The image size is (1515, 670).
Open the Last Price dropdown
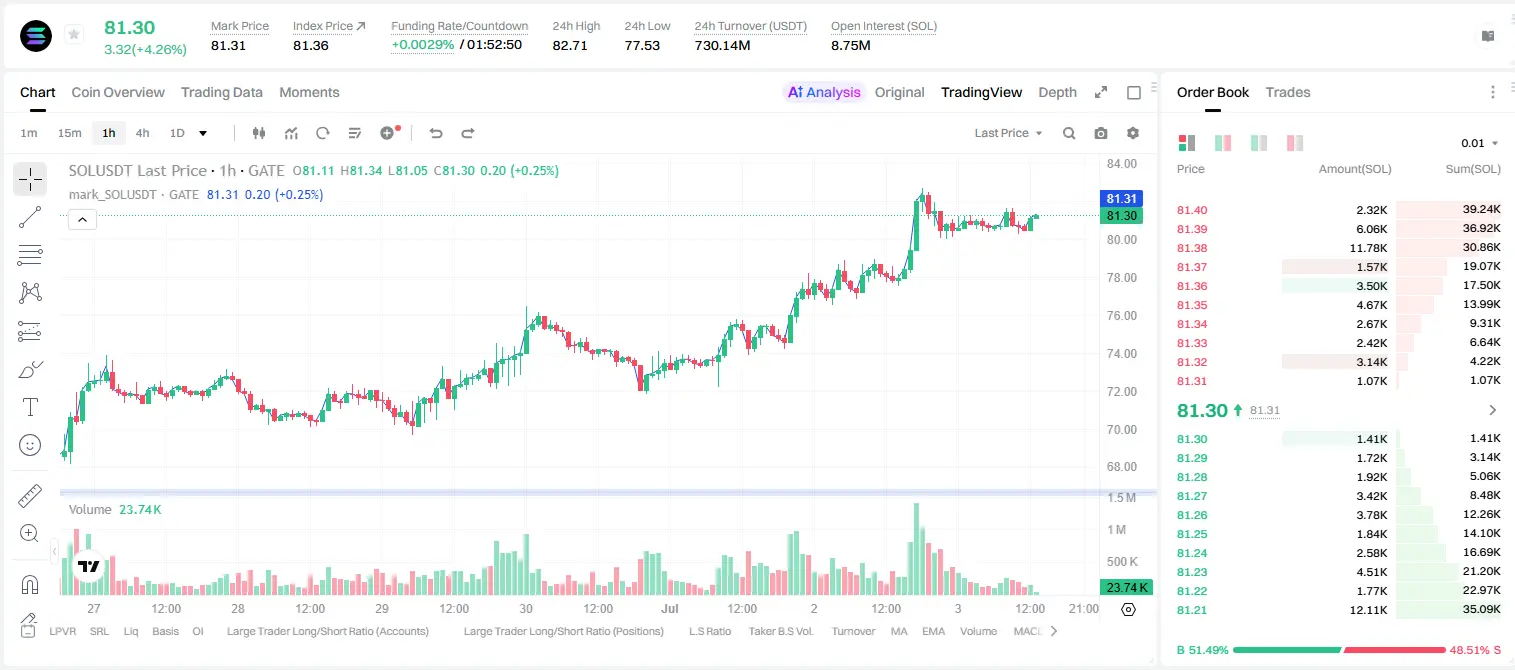pyautogui.click(x=1008, y=133)
